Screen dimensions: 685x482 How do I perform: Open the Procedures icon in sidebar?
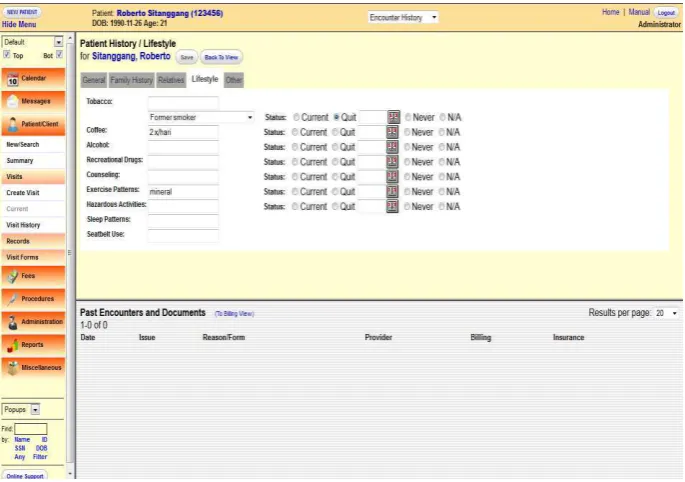pos(13,299)
